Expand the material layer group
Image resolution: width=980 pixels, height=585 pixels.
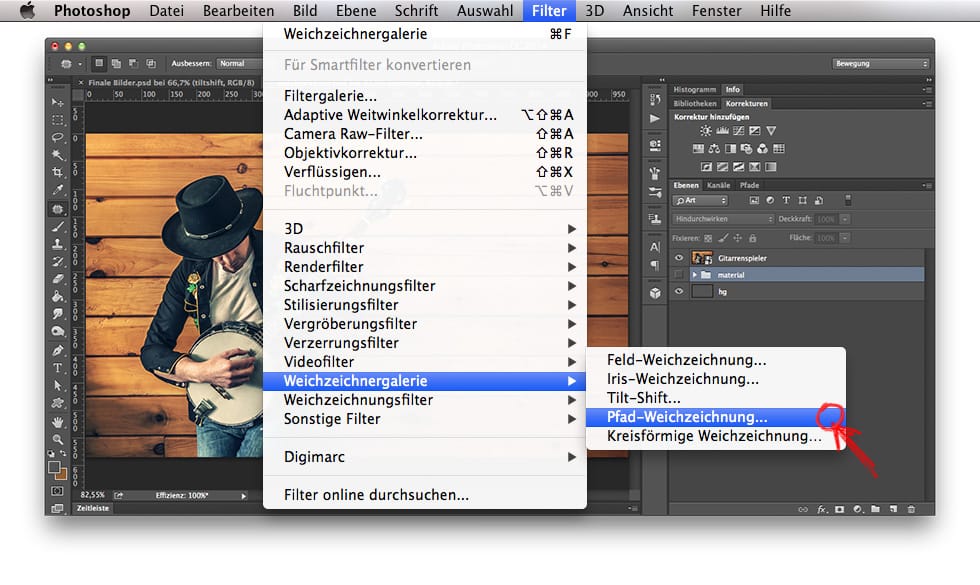(x=694, y=274)
